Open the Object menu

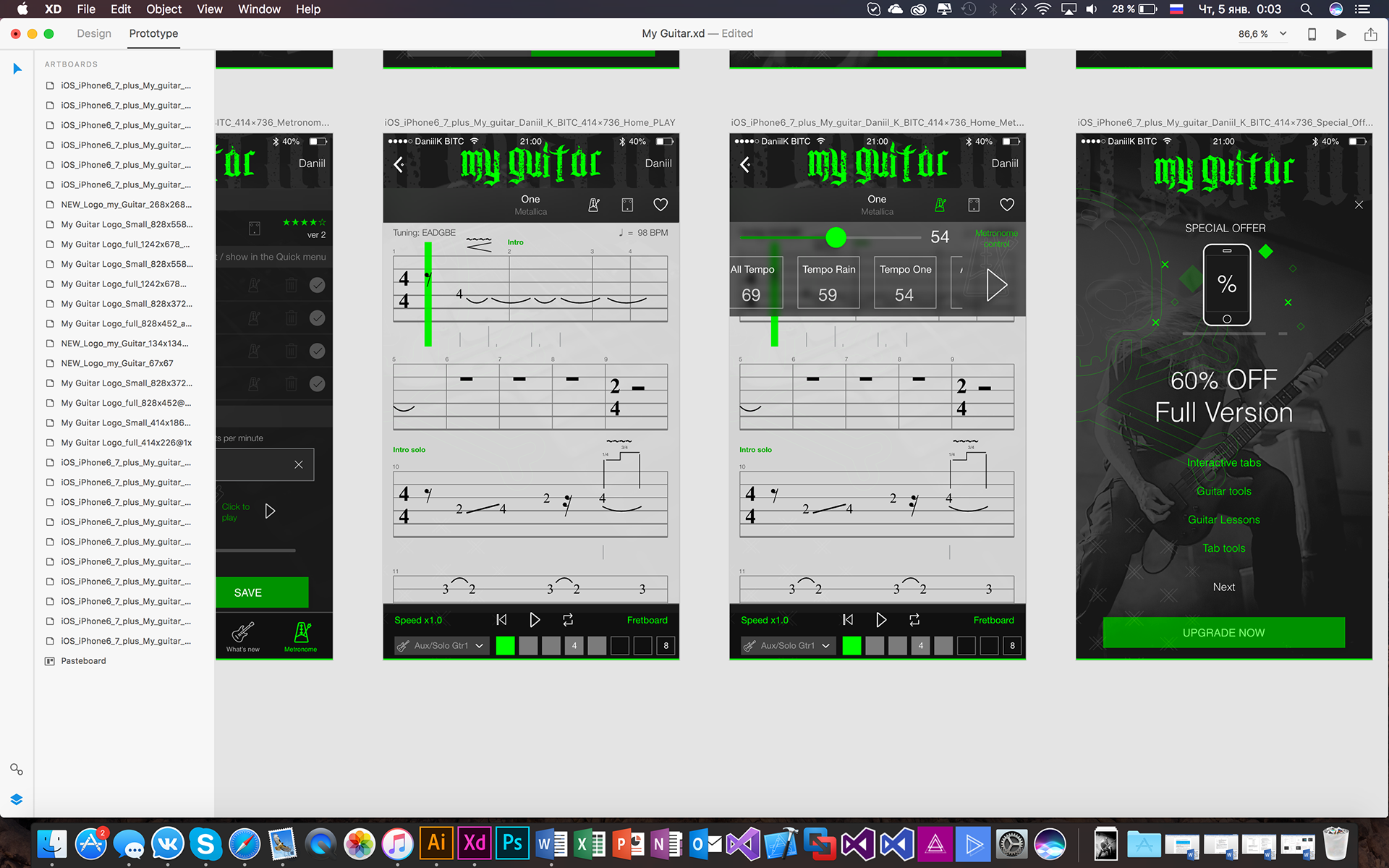point(164,9)
